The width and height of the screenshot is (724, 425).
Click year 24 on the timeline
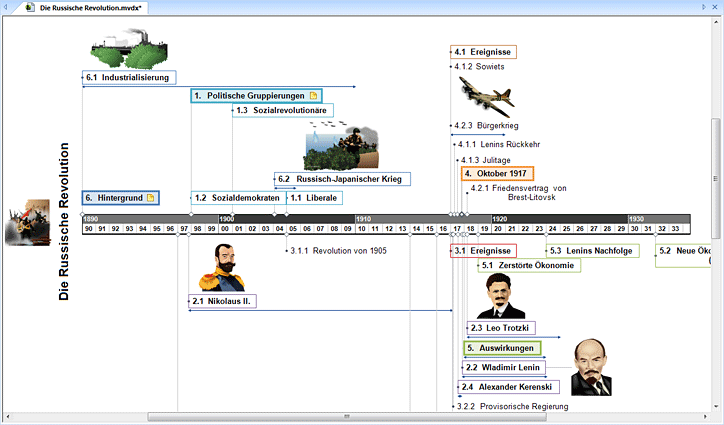pyautogui.click(x=552, y=229)
